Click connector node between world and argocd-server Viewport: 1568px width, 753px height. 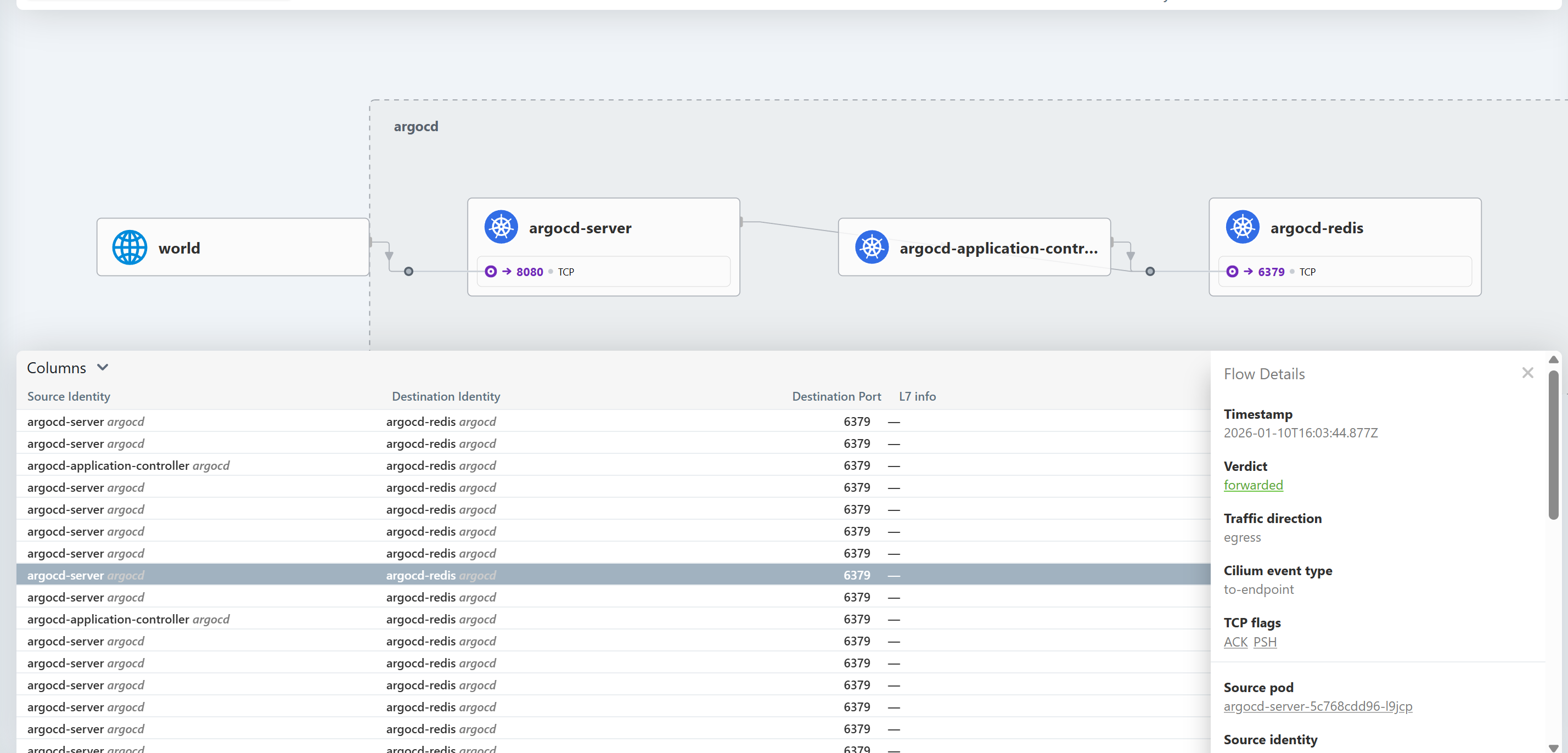[408, 272]
